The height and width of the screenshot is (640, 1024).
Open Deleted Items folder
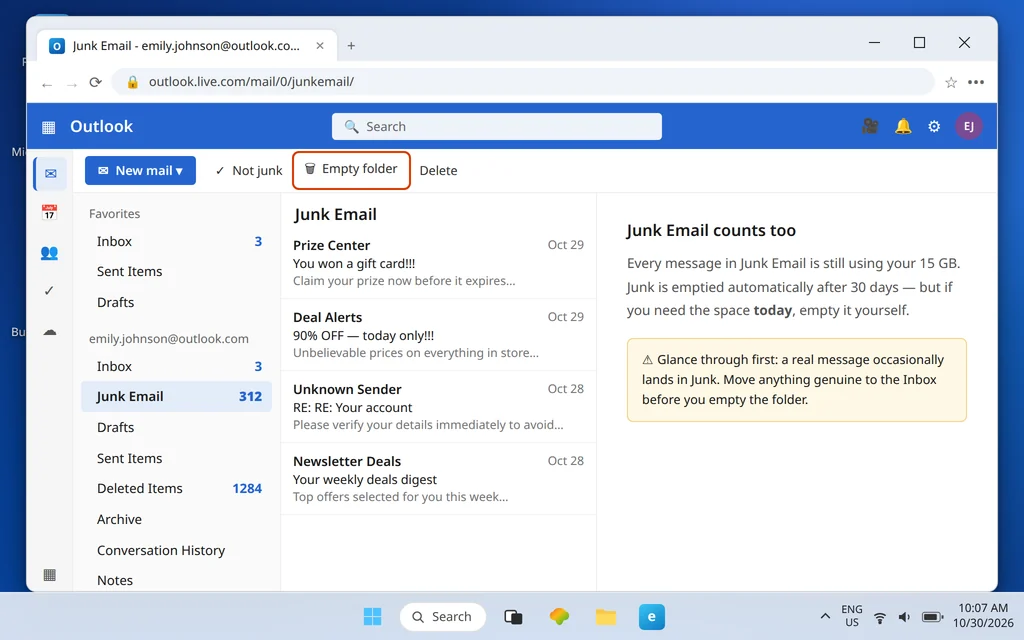pos(176,488)
